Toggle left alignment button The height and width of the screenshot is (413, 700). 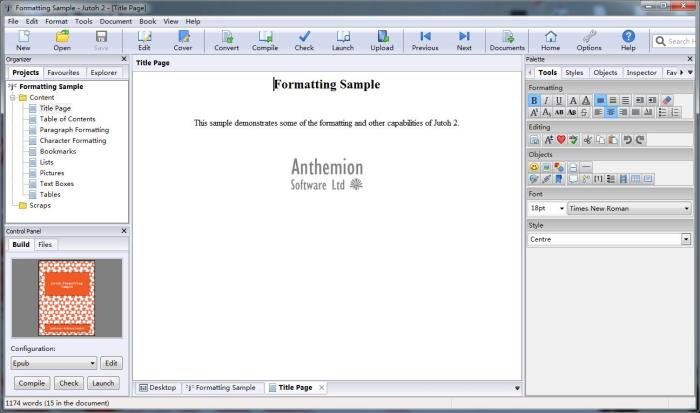click(598, 113)
